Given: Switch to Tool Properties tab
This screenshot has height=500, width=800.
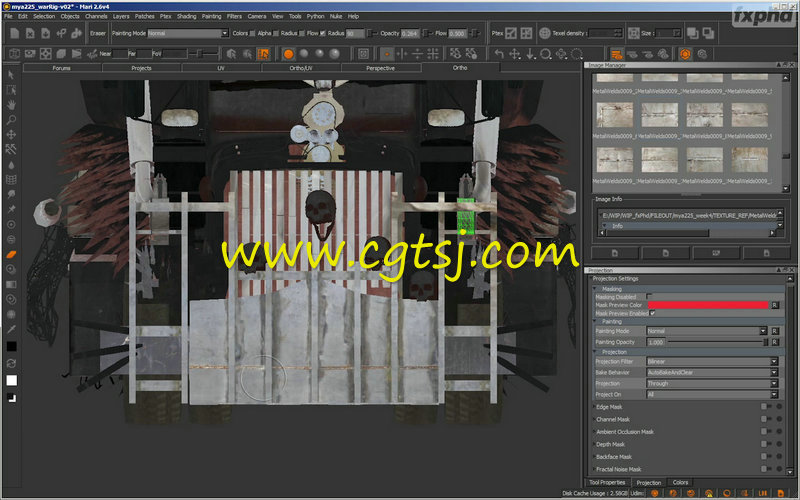Looking at the screenshot, I should click(x=607, y=482).
